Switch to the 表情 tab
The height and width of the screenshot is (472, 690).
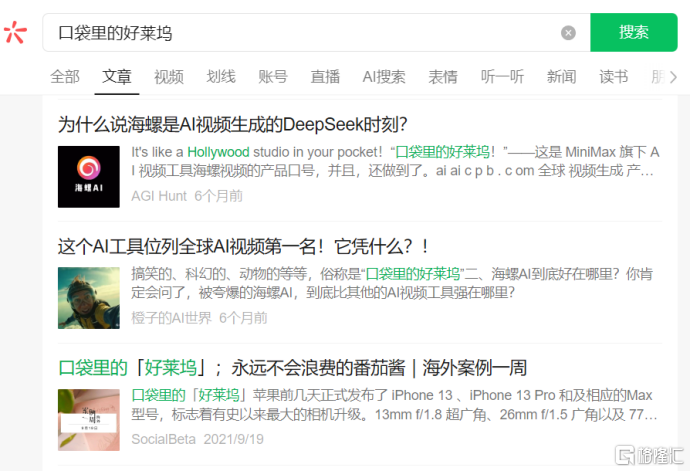point(443,77)
